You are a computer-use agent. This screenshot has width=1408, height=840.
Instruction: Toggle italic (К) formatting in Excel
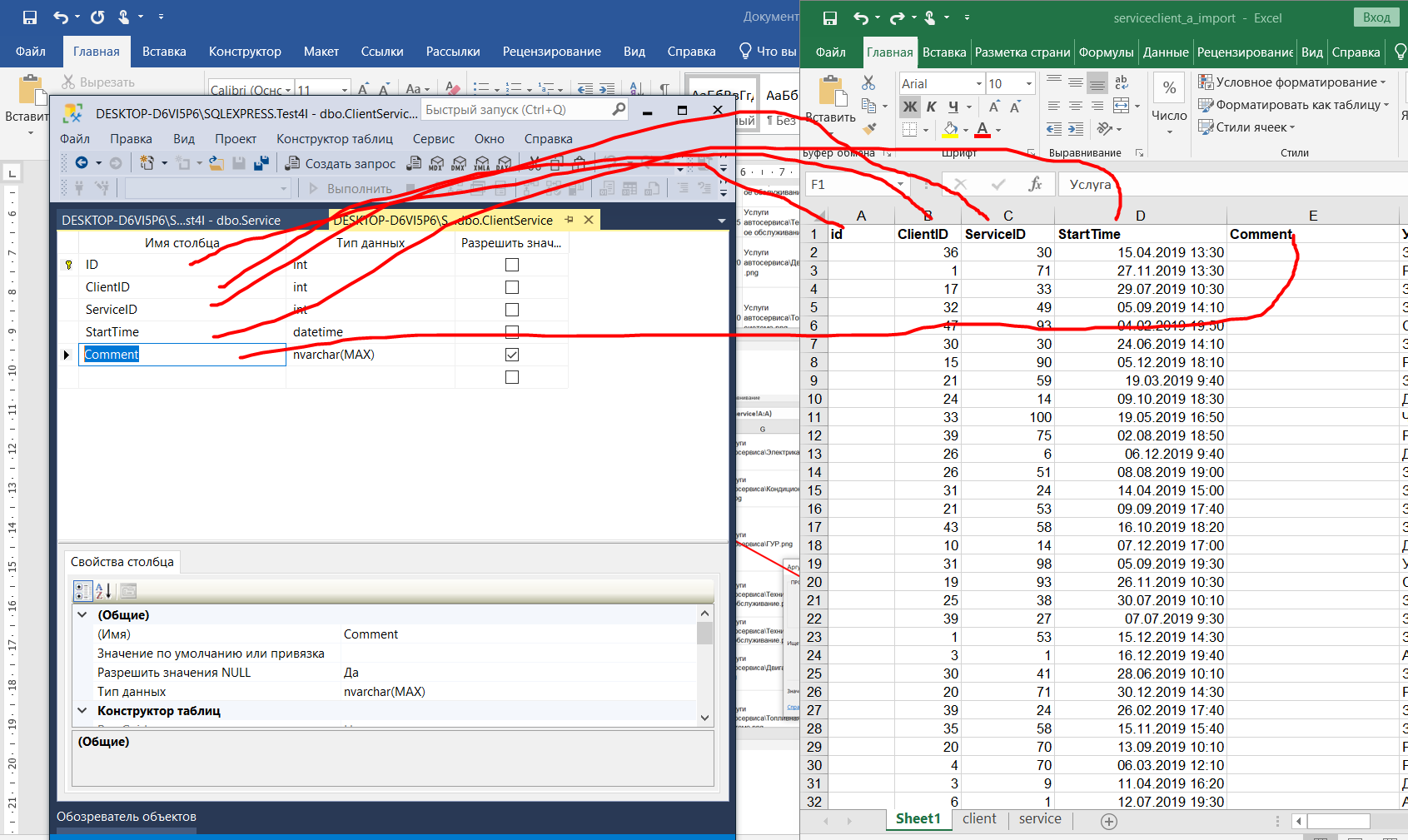(931, 107)
